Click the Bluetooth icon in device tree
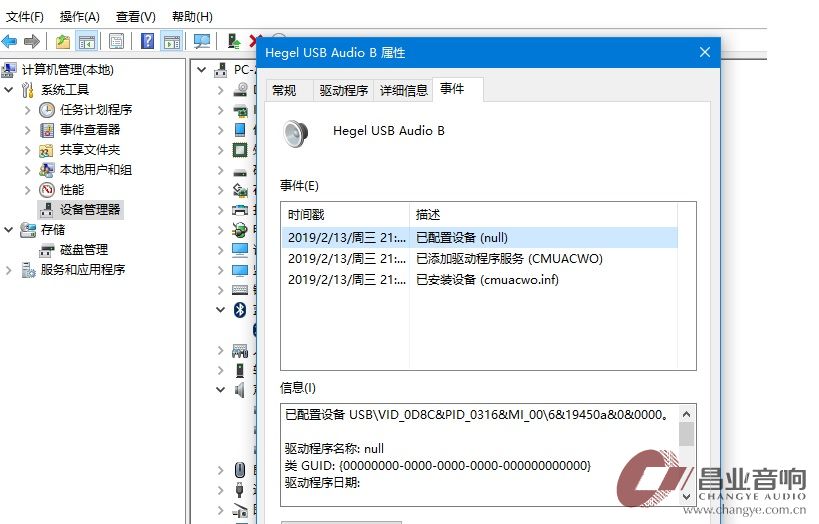The height and width of the screenshot is (524, 819). coord(240,310)
